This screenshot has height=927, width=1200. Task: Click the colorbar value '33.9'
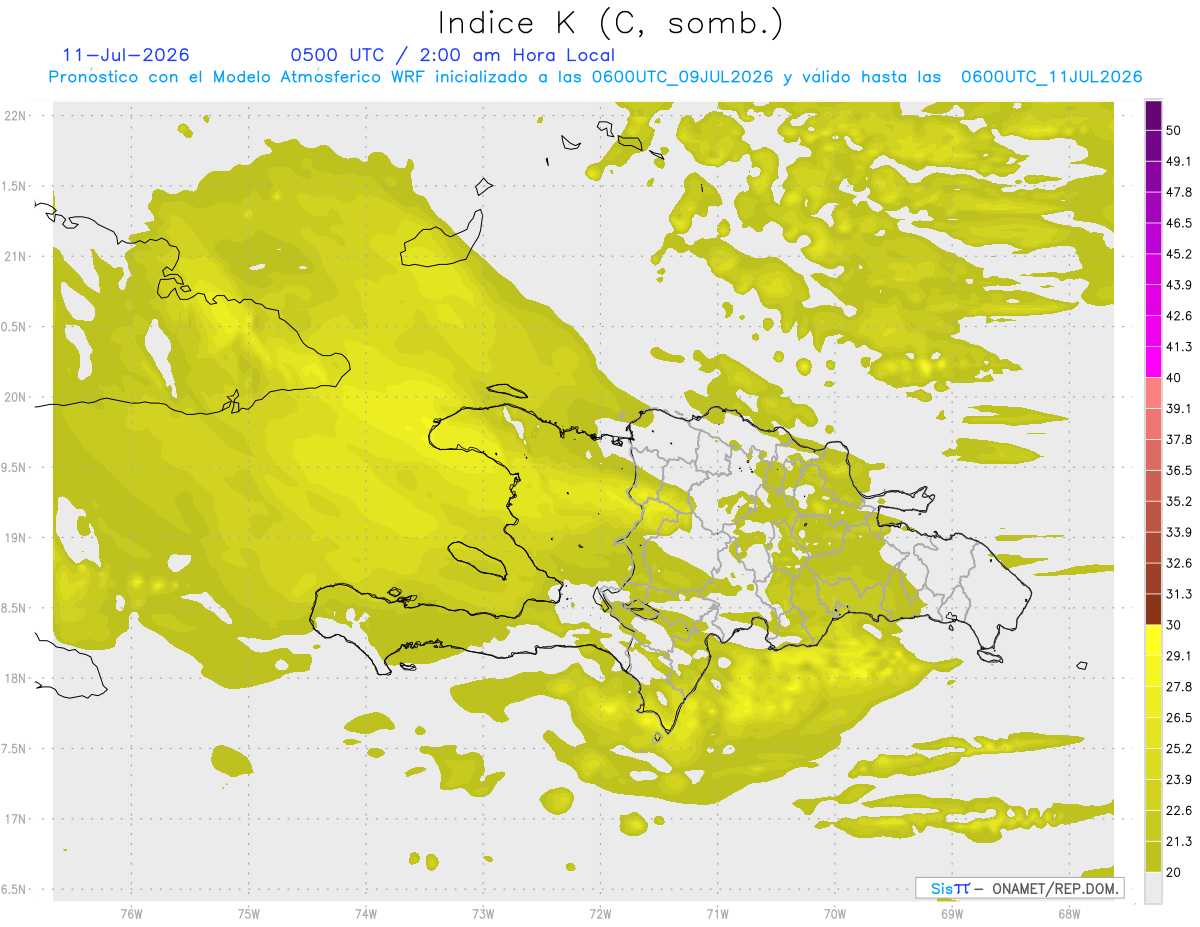coord(1179,532)
